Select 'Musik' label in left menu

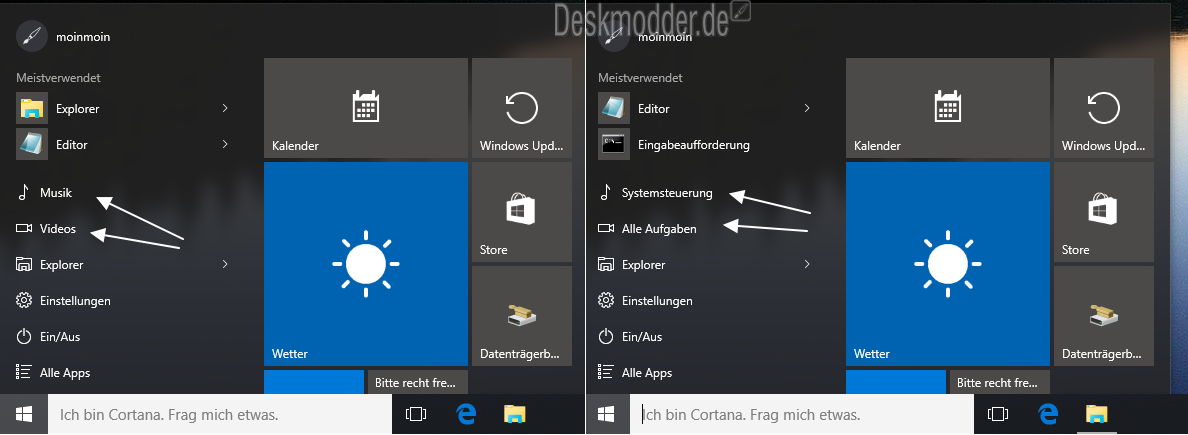click(x=56, y=192)
